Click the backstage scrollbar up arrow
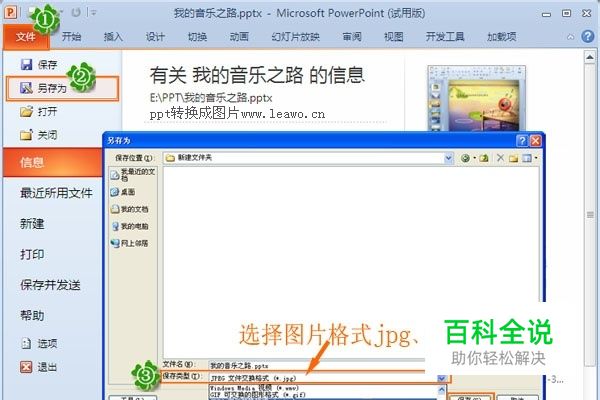600x400 pixels. [590, 58]
